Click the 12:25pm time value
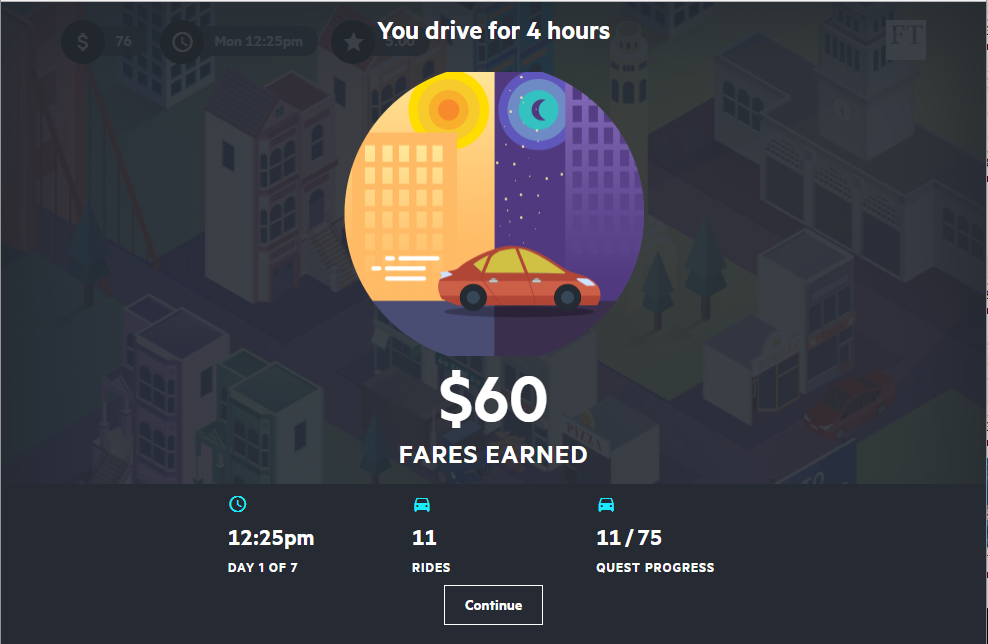 tap(271, 538)
